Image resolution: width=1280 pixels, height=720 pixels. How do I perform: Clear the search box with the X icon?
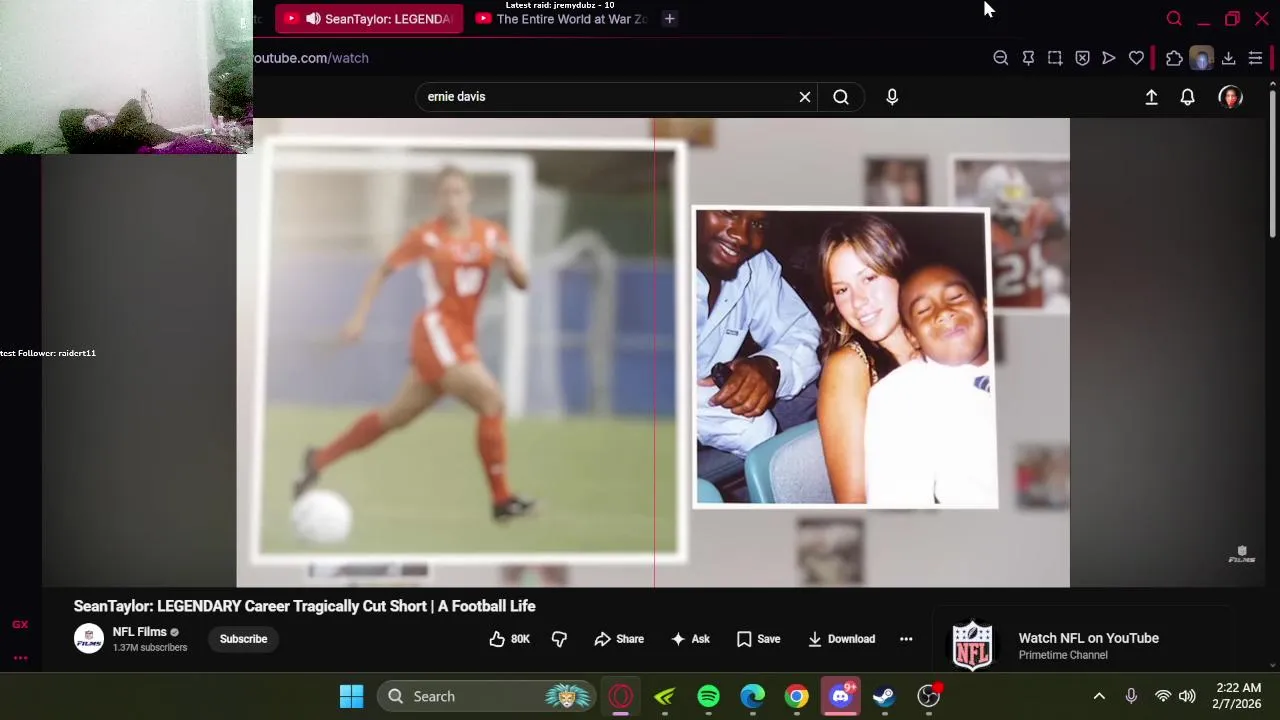(x=805, y=97)
